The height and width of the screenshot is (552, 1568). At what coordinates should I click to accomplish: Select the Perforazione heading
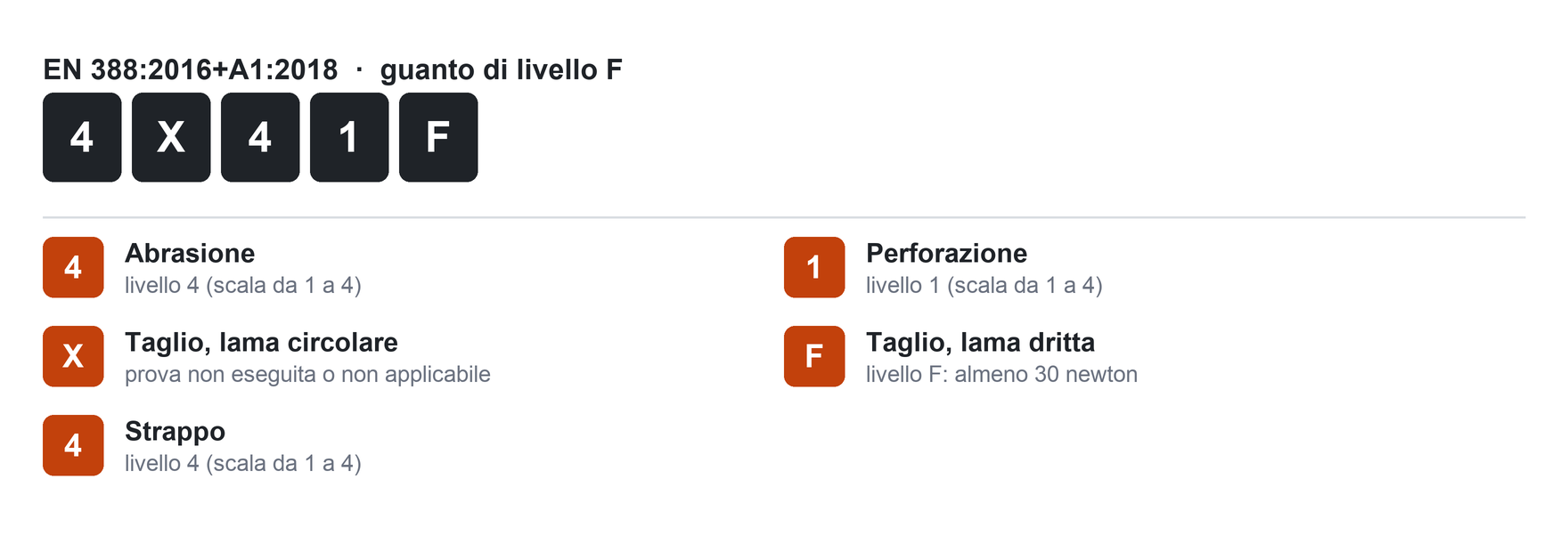pyautogui.click(x=946, y=253)
